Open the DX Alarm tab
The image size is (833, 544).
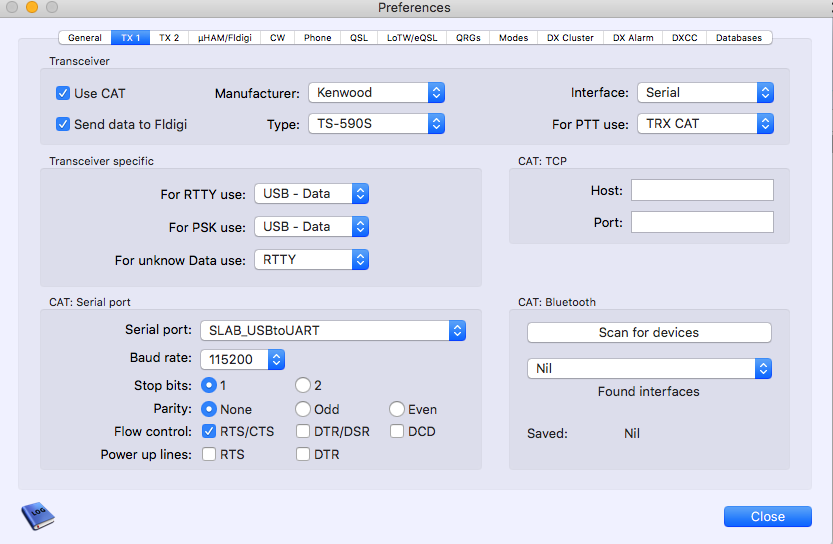click(x=633, y=38)
